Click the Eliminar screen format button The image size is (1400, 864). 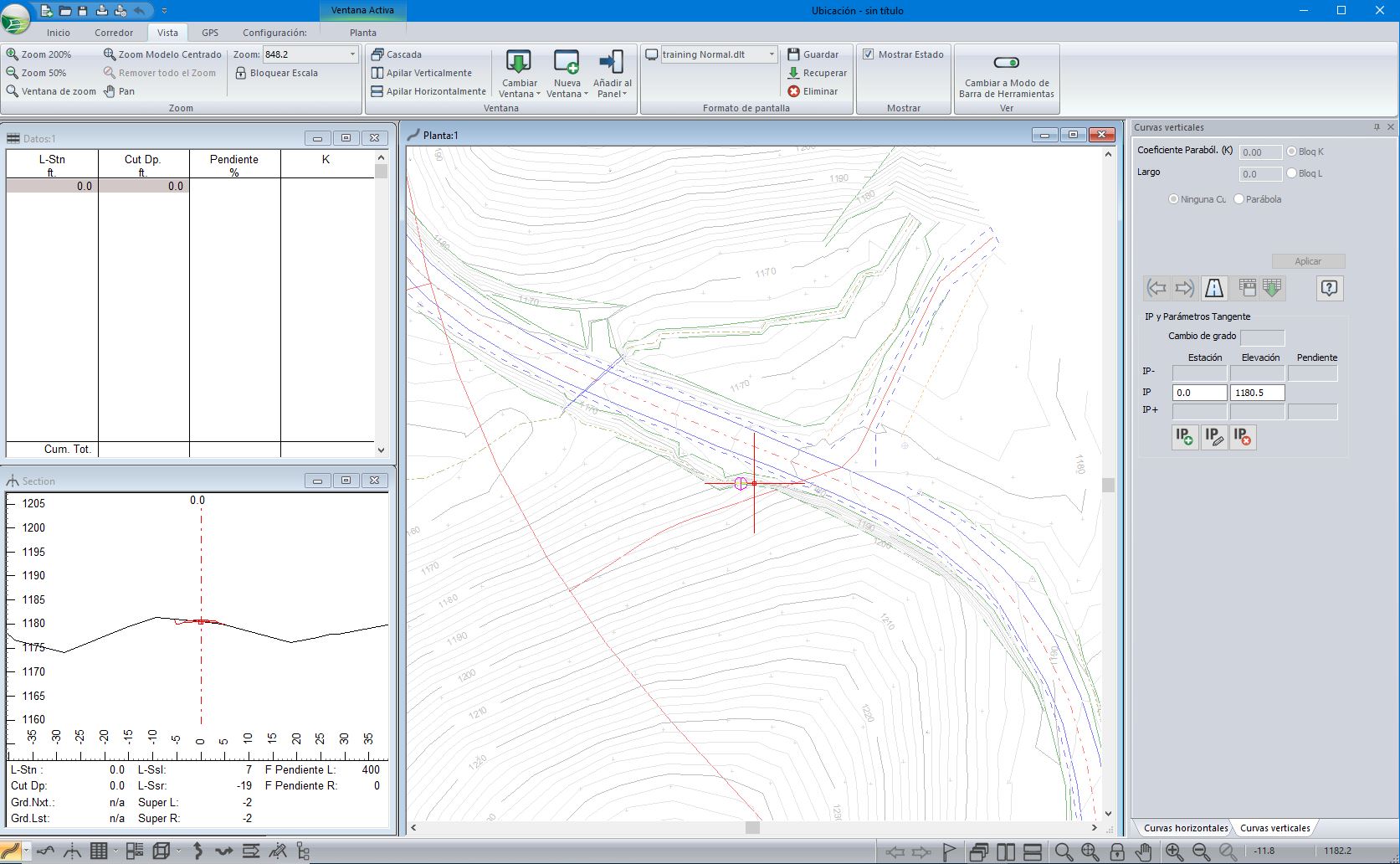pos(812,91)
